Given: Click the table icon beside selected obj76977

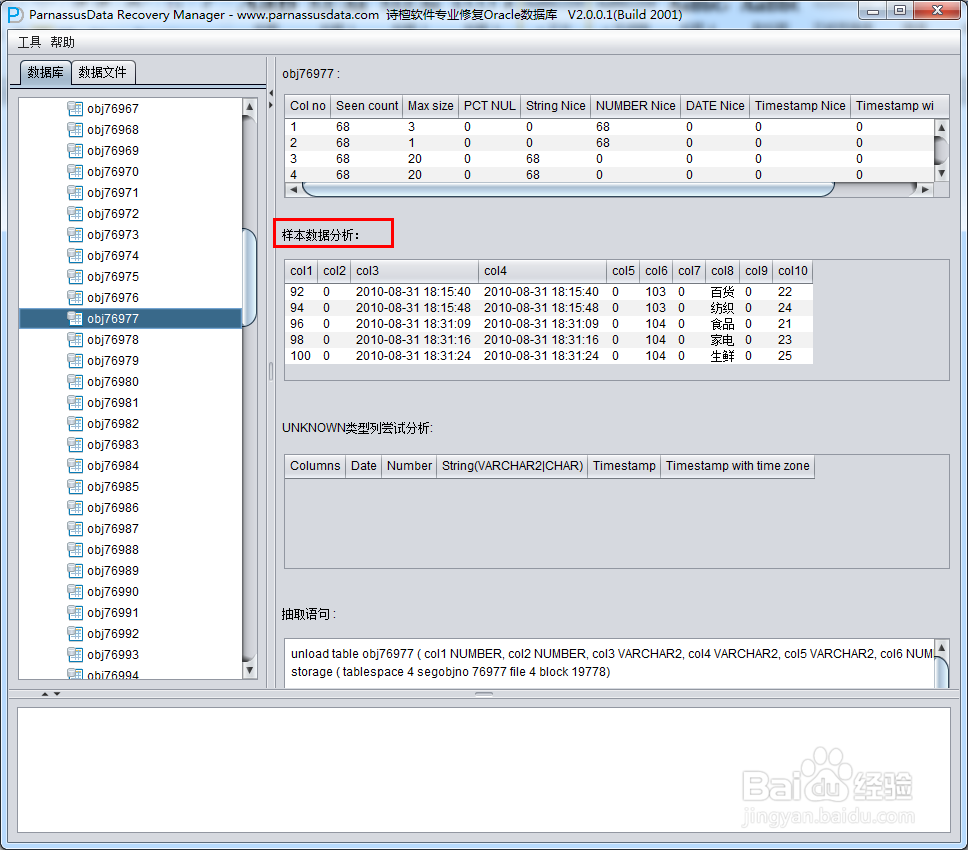Looking at the screenshot, I should [75, 319].
